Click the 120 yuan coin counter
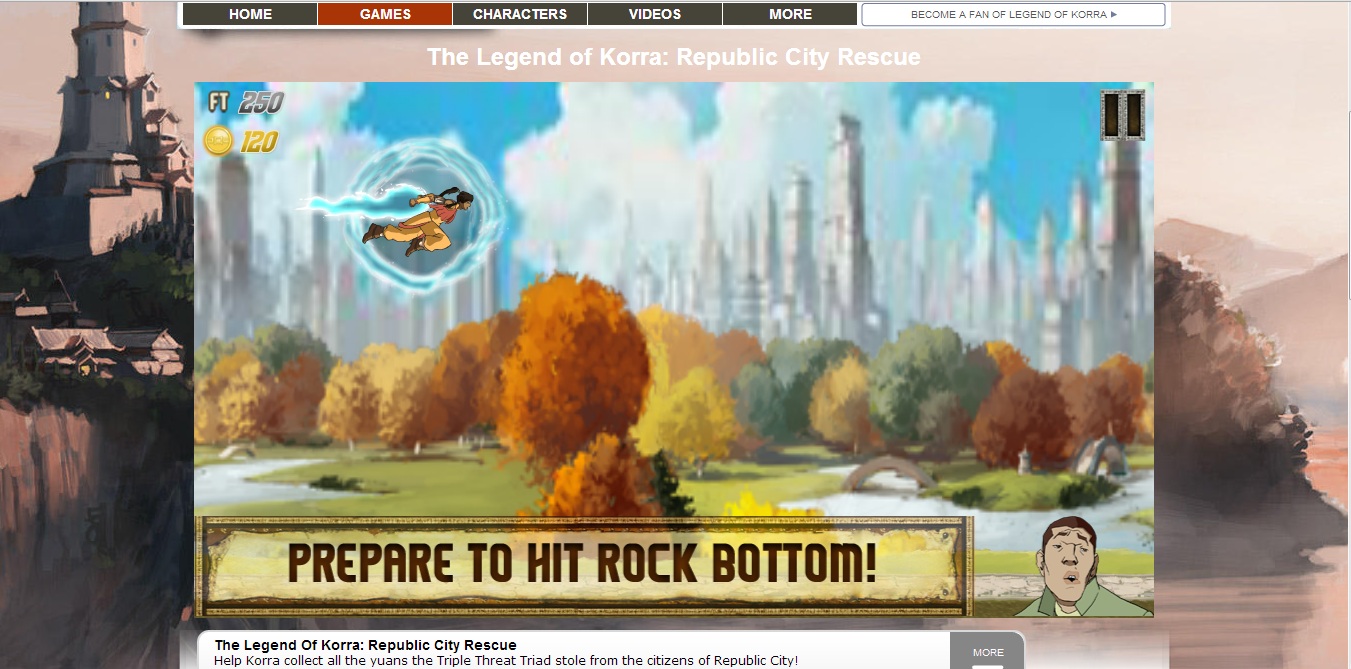The image size is (1351, 669). (x=258, y=142)
